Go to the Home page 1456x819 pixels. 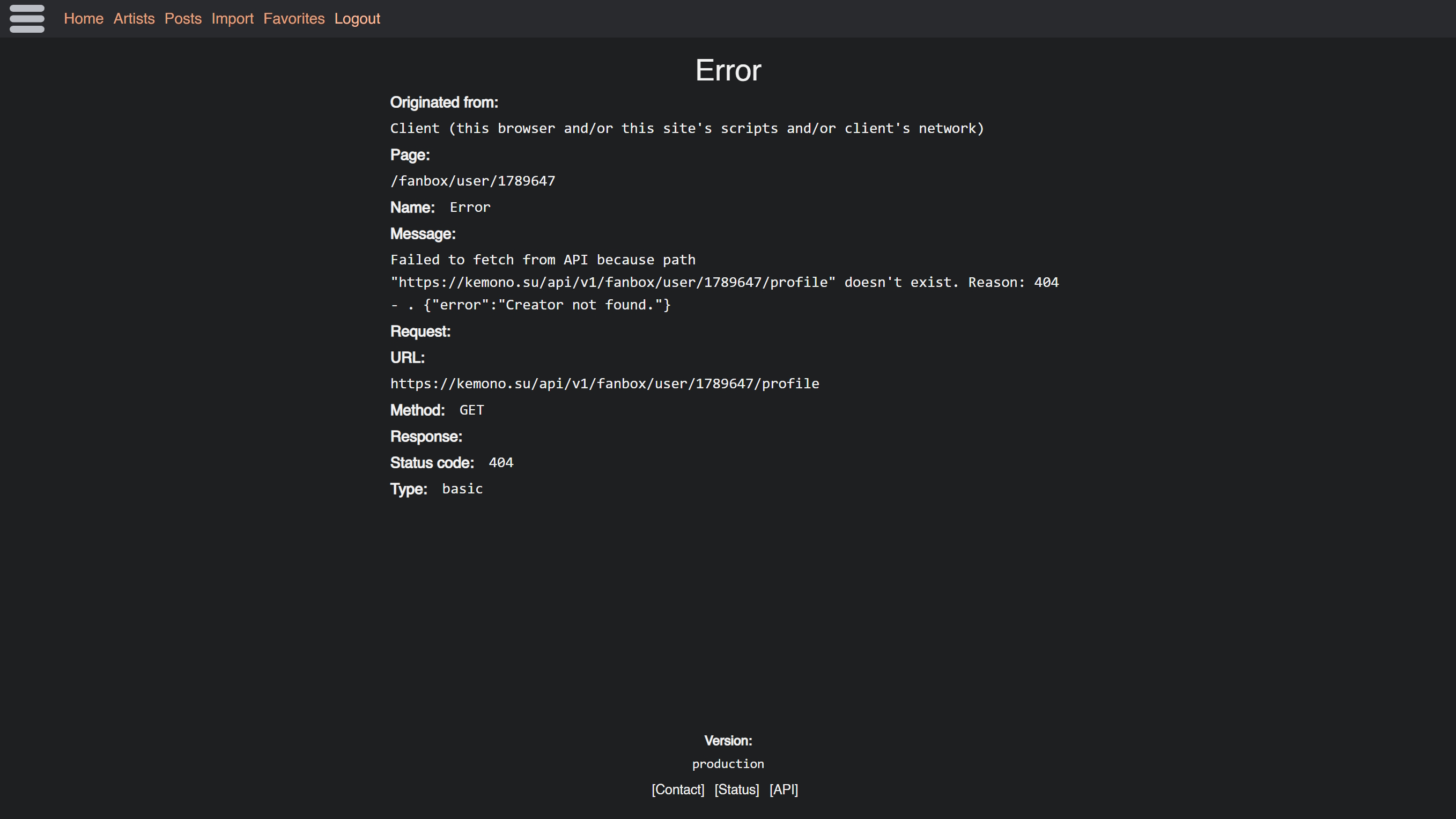84,19
